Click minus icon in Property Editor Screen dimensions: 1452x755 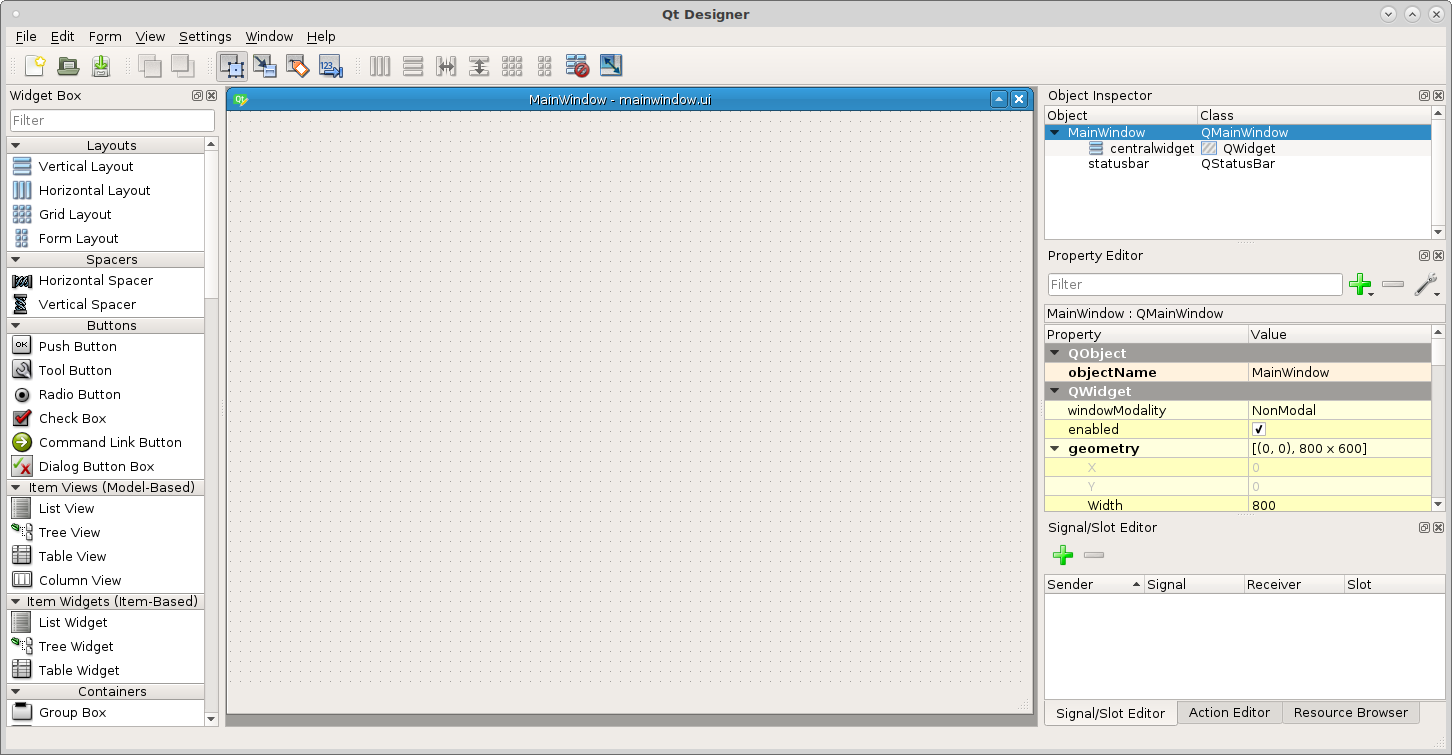(1393, 285)
